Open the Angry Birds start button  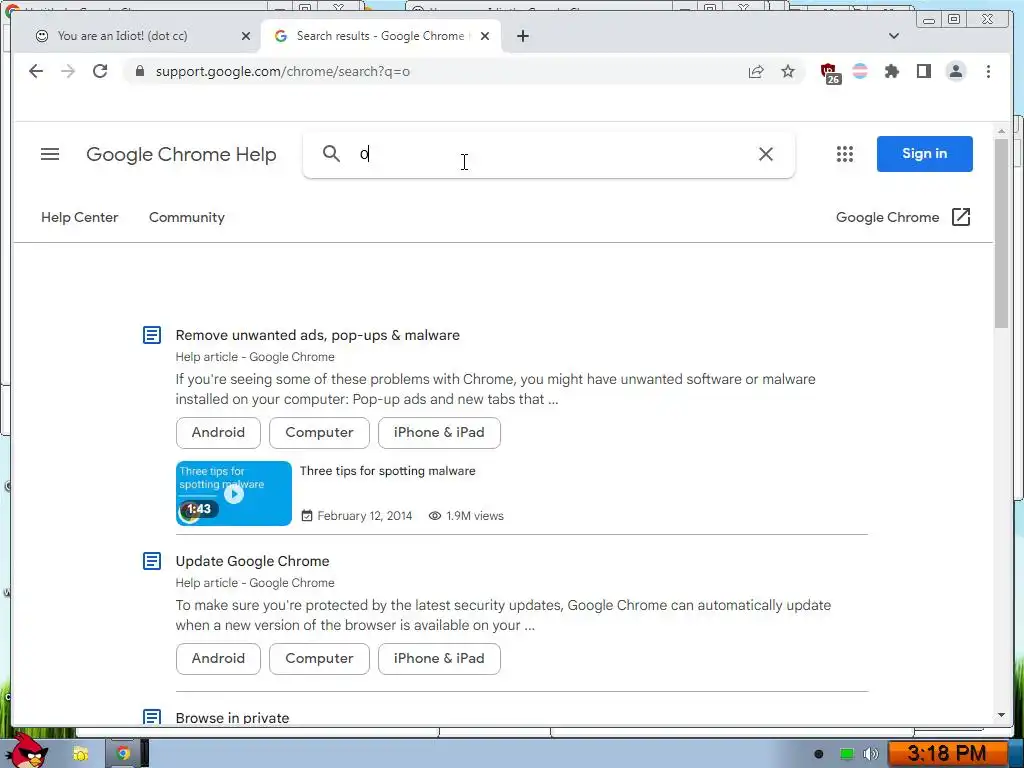pos(26,752)
